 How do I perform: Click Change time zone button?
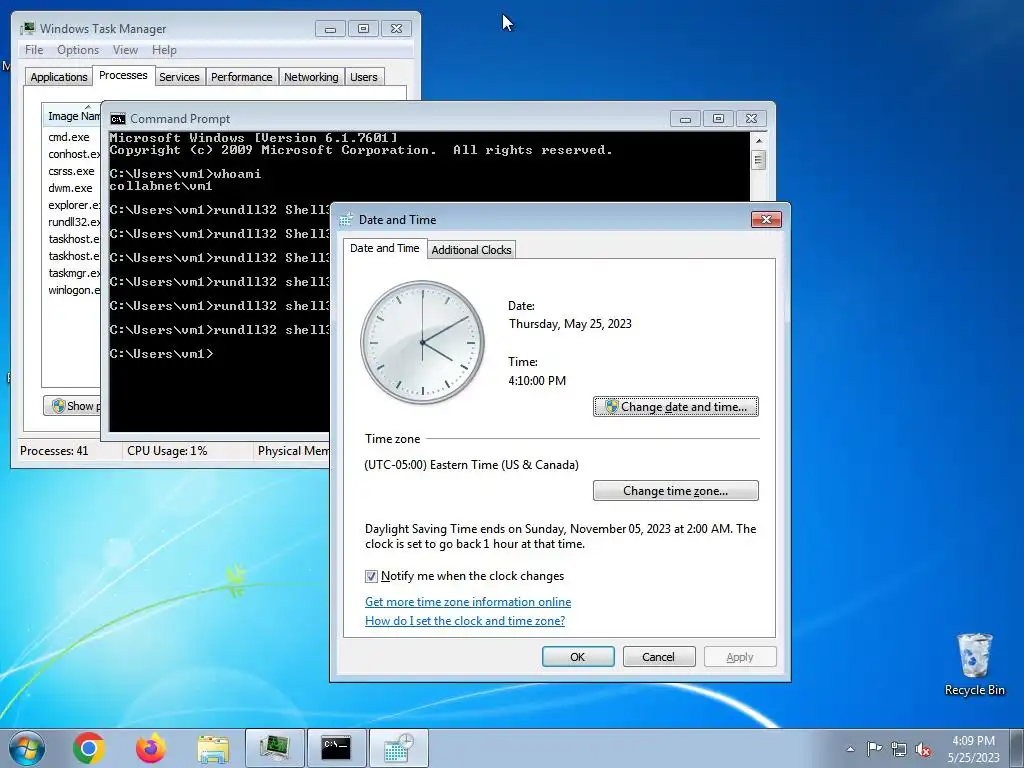coord(675,490)
